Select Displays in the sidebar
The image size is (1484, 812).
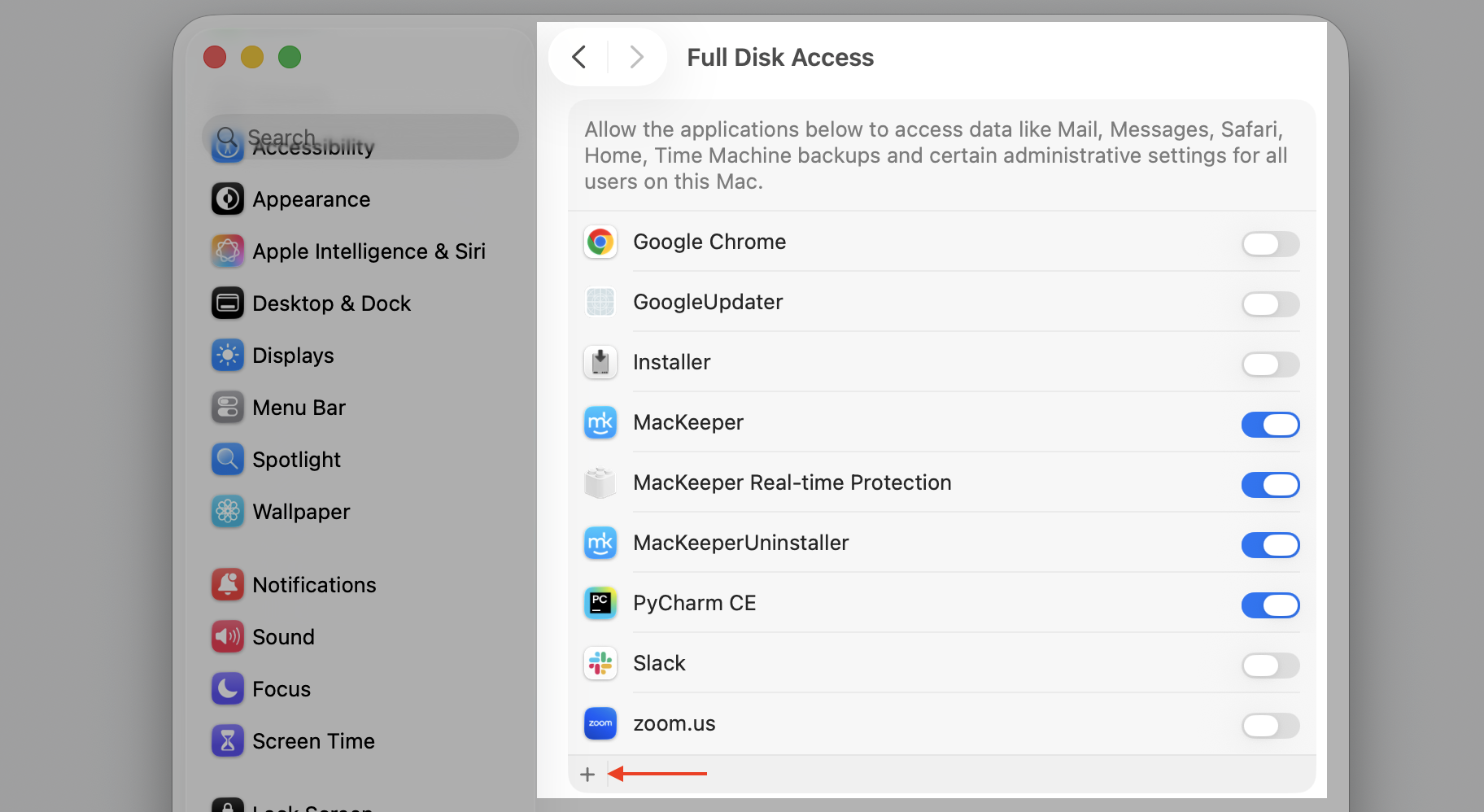click(x=362, y=356)
